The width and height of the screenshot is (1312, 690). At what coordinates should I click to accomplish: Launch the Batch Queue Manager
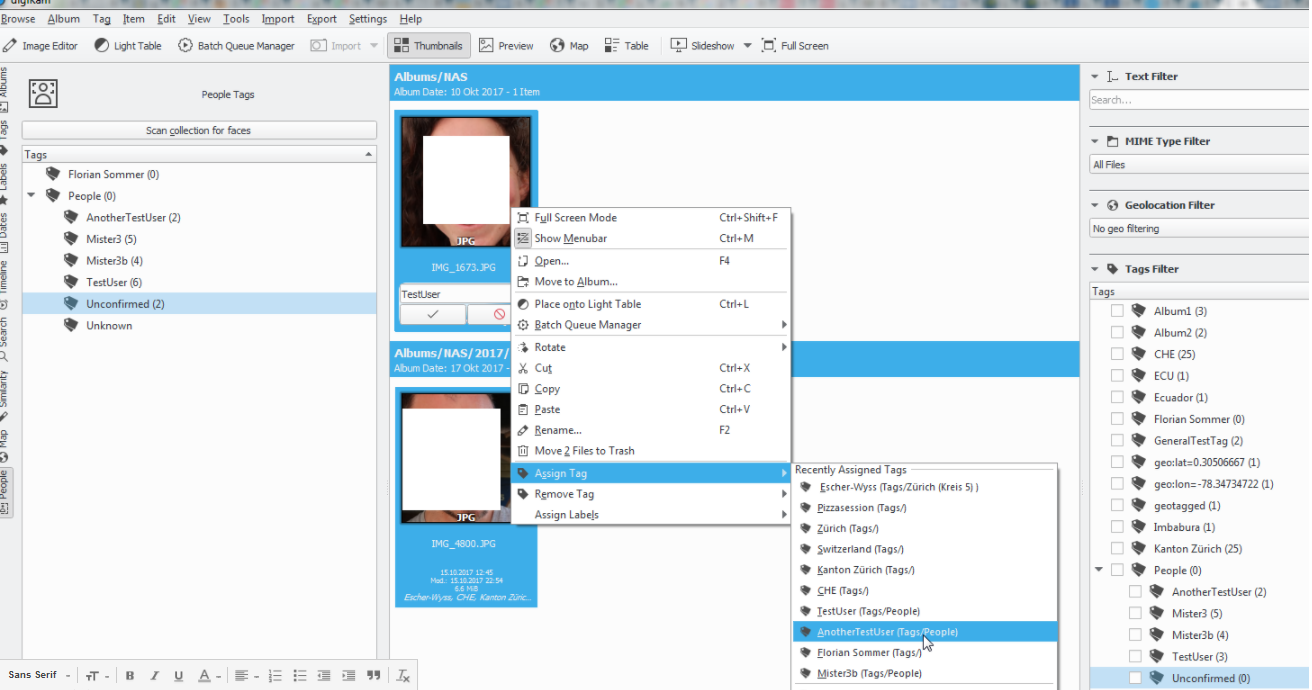(x=236, y=46)
